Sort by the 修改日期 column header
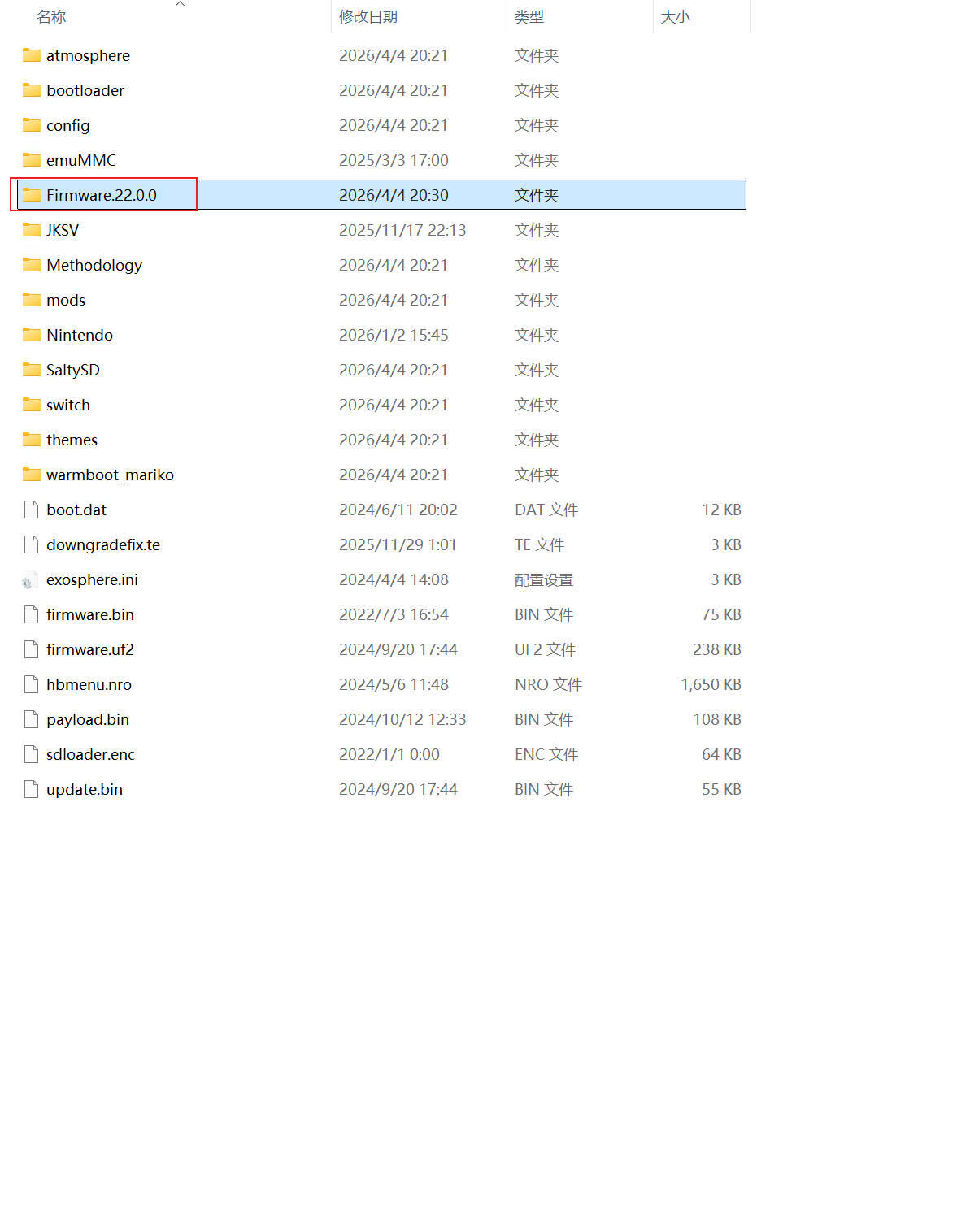This screenshot has height=1232, width=957. [x=368, y=17]
